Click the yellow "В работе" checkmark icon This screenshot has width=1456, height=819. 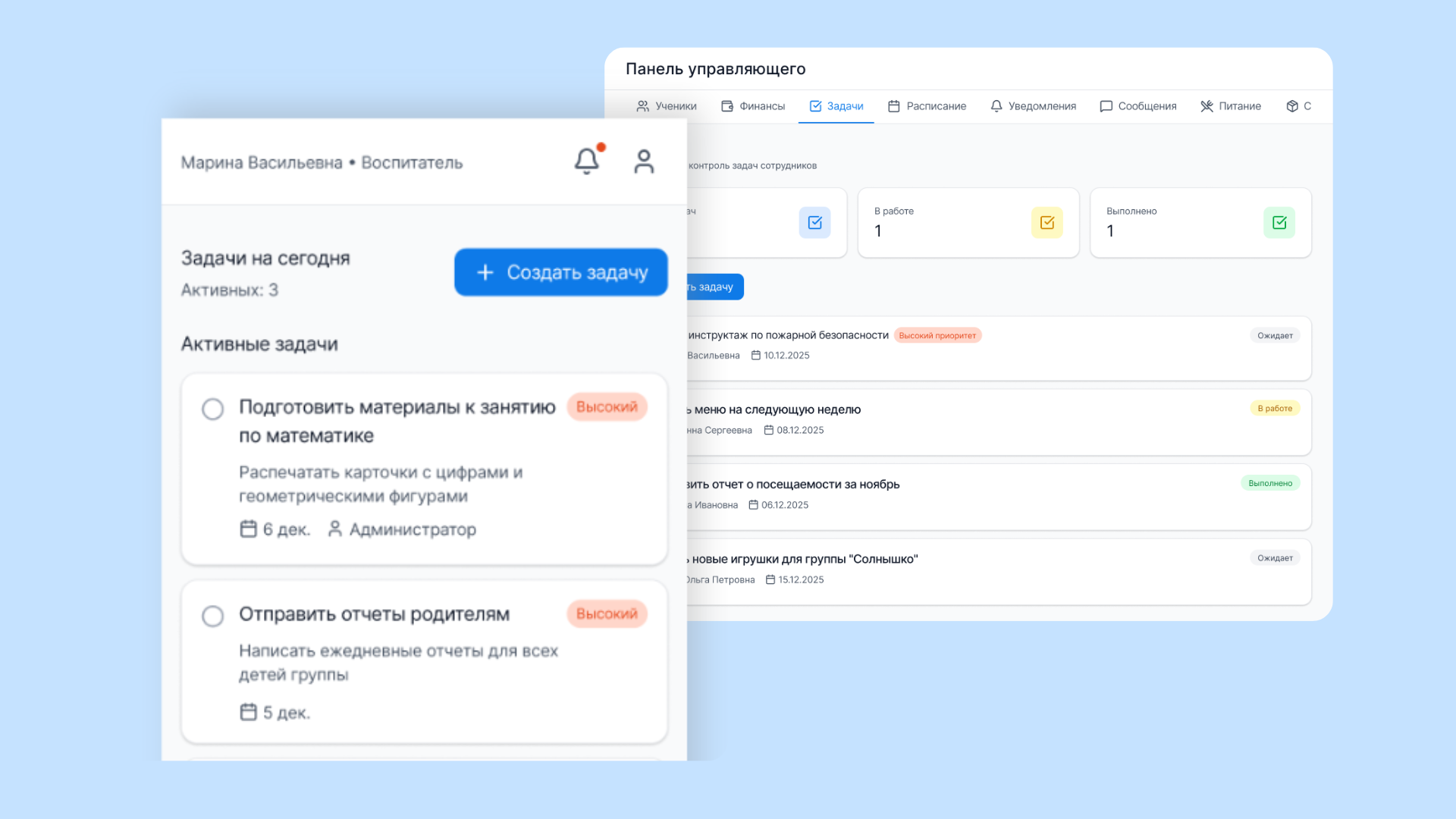coord(1046,223)
